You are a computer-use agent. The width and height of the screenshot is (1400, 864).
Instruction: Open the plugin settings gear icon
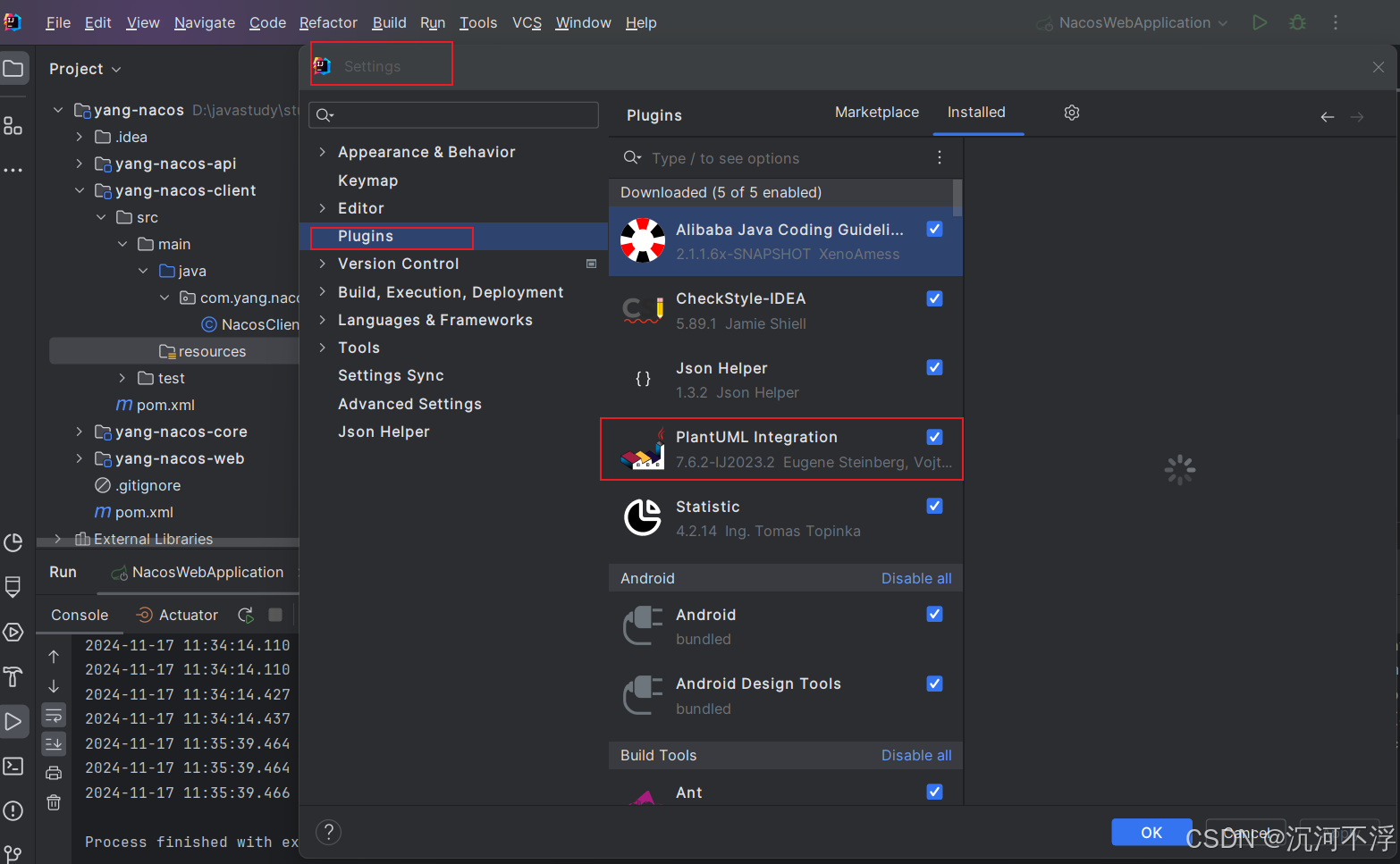click(x=1072, y=113)
